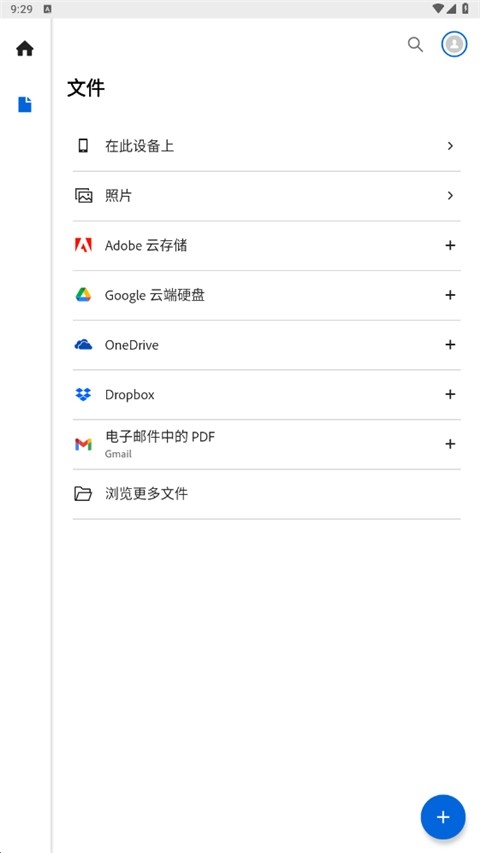
Task: Add Dropbox account with plus sign
Action: (450, 394)
